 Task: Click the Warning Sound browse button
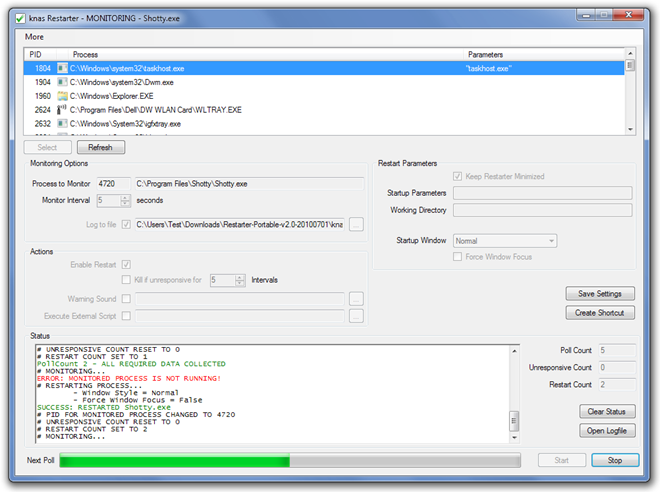pyautogui.click(x=356, y=299)
